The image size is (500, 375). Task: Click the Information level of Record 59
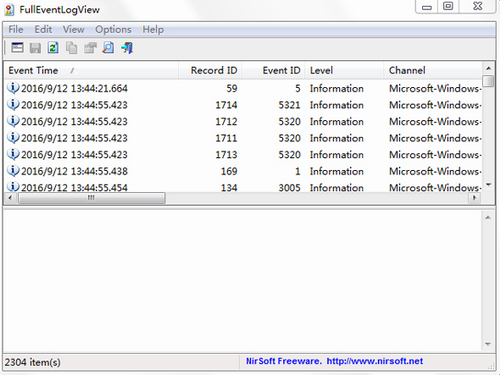click(337, 88)
